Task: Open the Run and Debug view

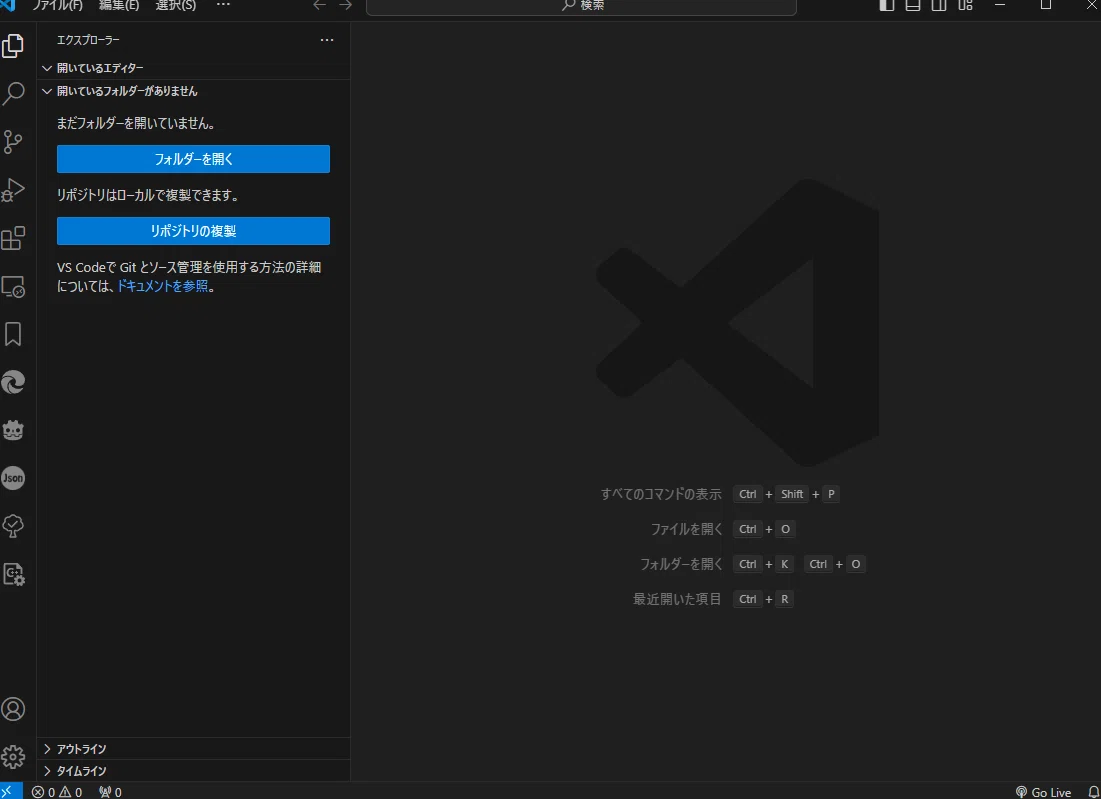Action: click(13, 190)
